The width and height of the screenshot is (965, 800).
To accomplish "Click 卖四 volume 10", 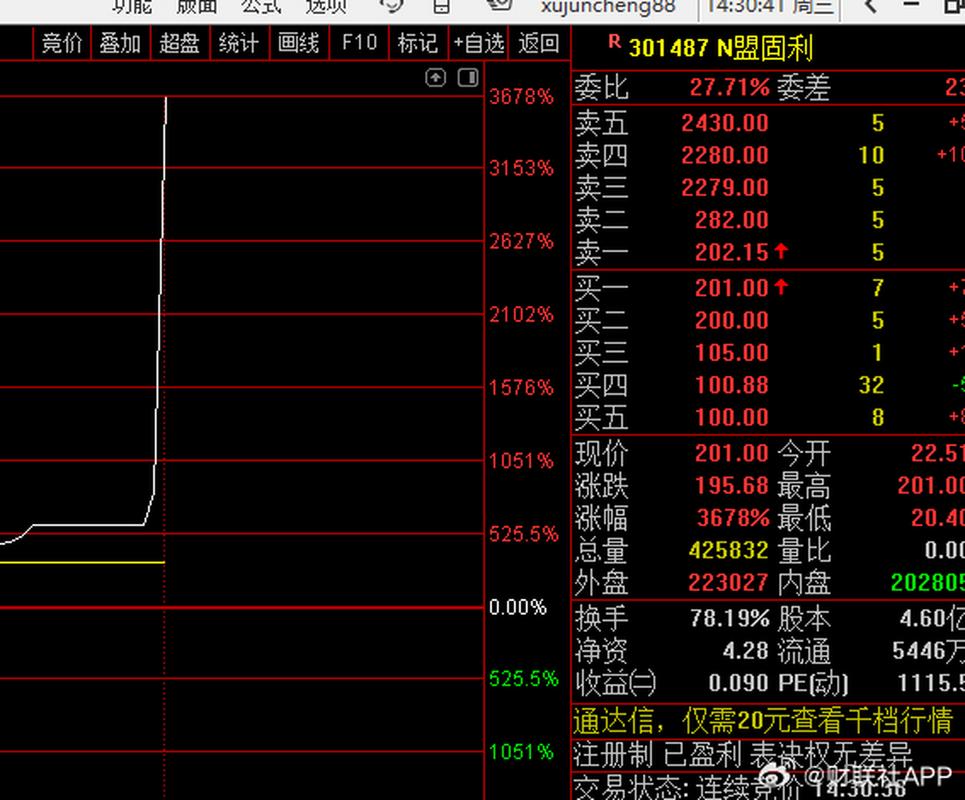I will coord(871,155).
